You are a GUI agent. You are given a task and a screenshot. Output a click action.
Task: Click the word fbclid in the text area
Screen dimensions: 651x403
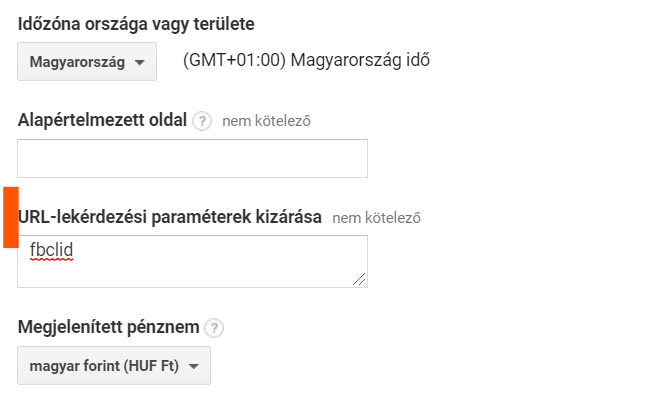(51, 250)
